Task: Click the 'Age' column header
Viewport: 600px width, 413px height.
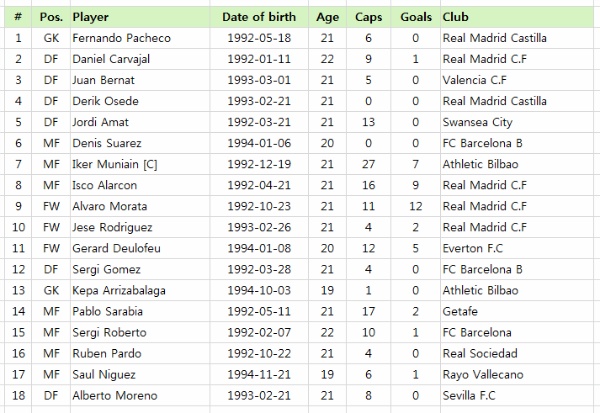Action: click(328, 17)
